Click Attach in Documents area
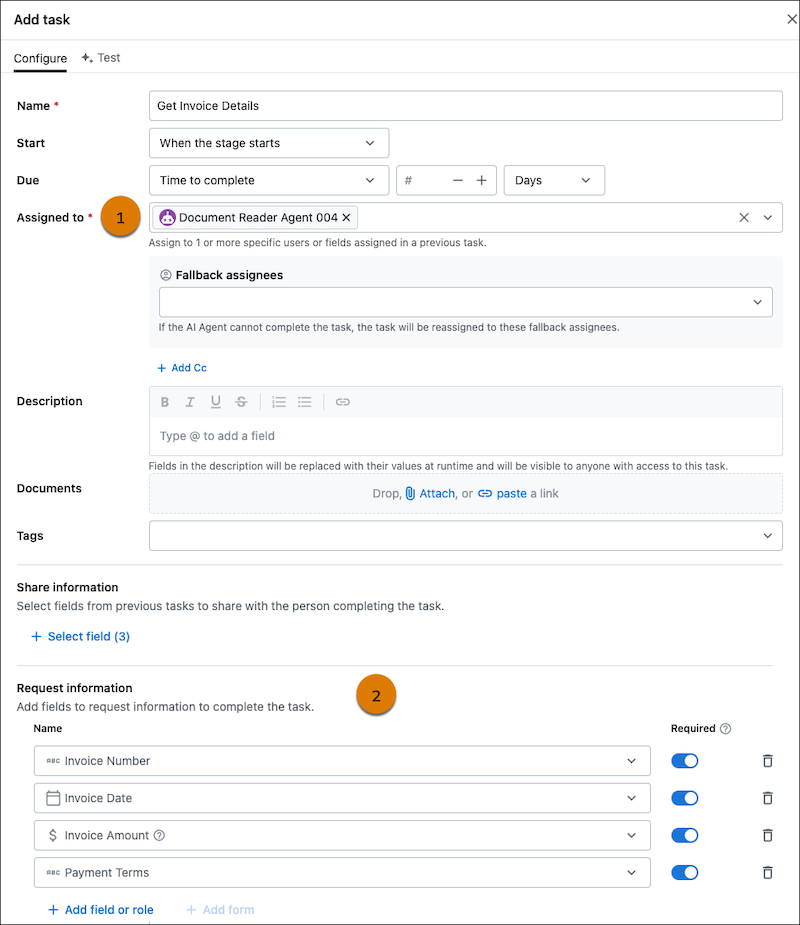The height and width of the screenshot is (925, 800). click(431, 493)
